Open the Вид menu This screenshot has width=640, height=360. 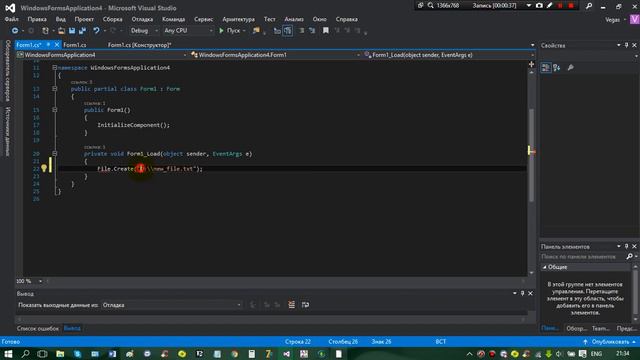pos(60,19)
